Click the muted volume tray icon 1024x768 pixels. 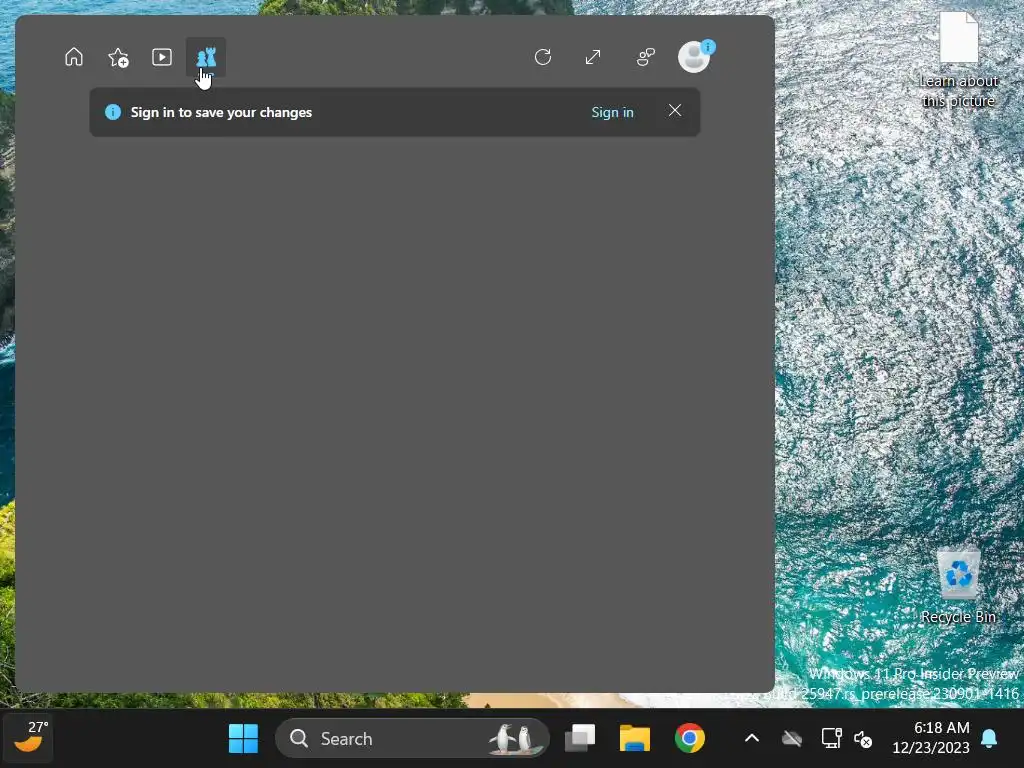coord(863,739)
